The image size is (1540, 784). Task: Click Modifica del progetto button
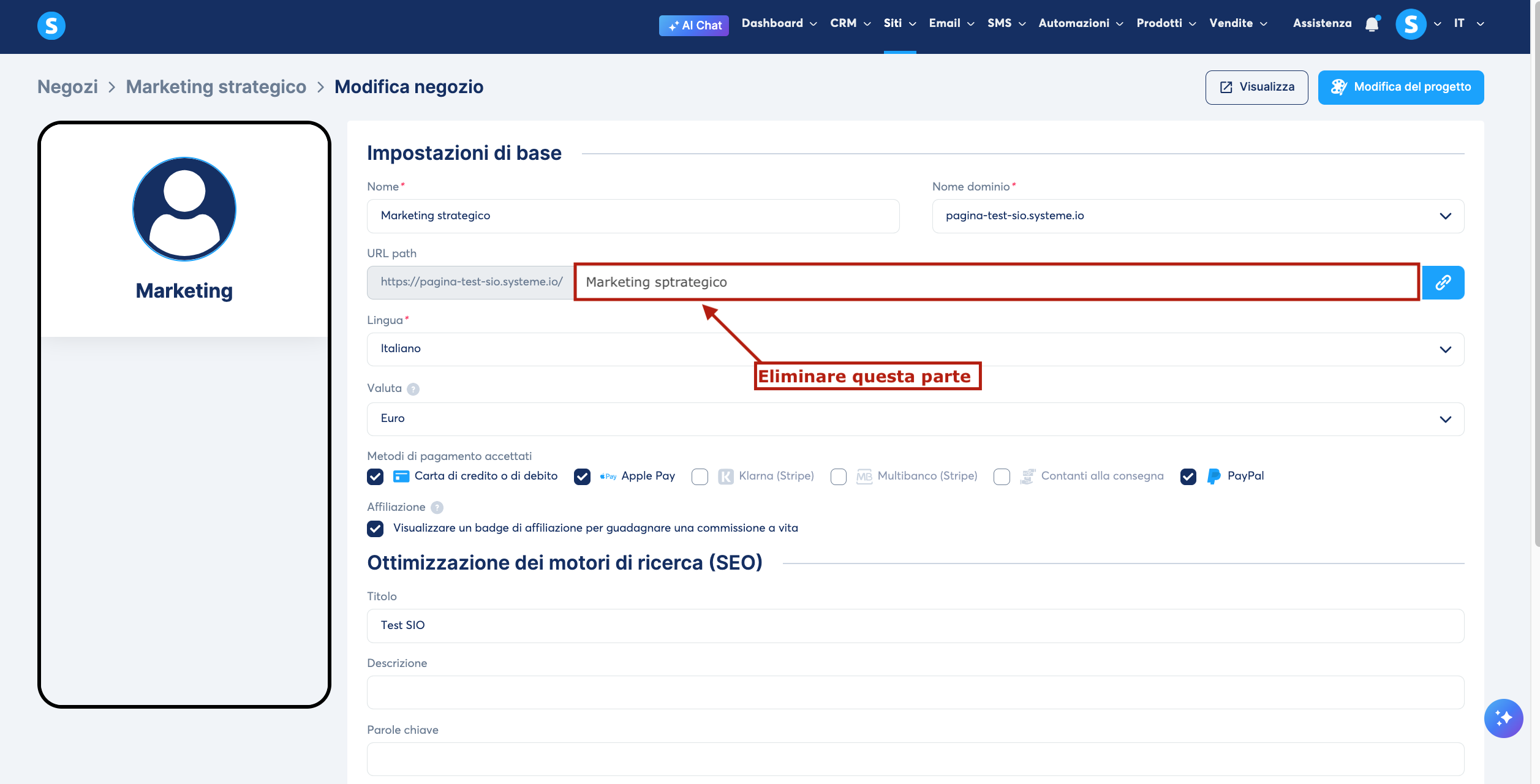(1401, 88)
